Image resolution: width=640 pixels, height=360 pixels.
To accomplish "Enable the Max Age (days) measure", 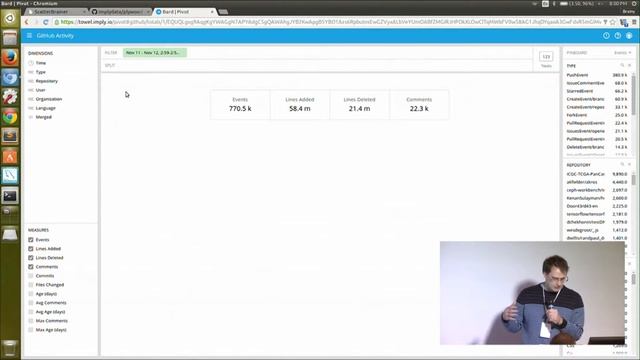I will coord(31,329).
